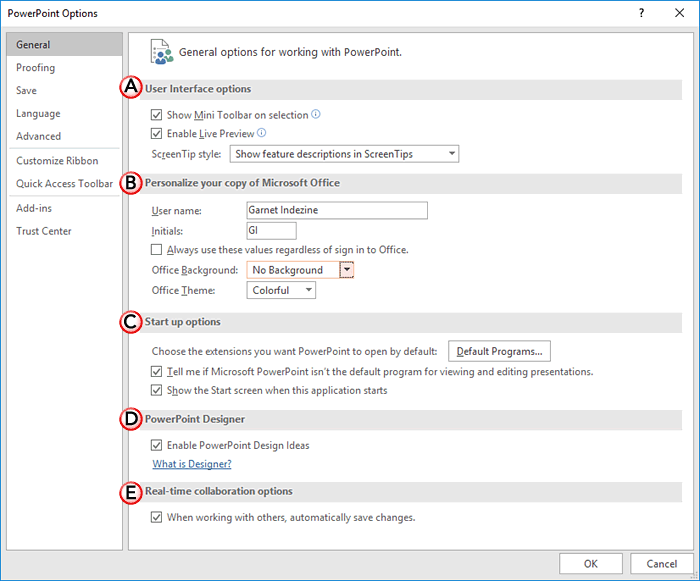Click the User name text field
Image resolution: width=700 pixels, height=581 pixels.
point(336,211)
